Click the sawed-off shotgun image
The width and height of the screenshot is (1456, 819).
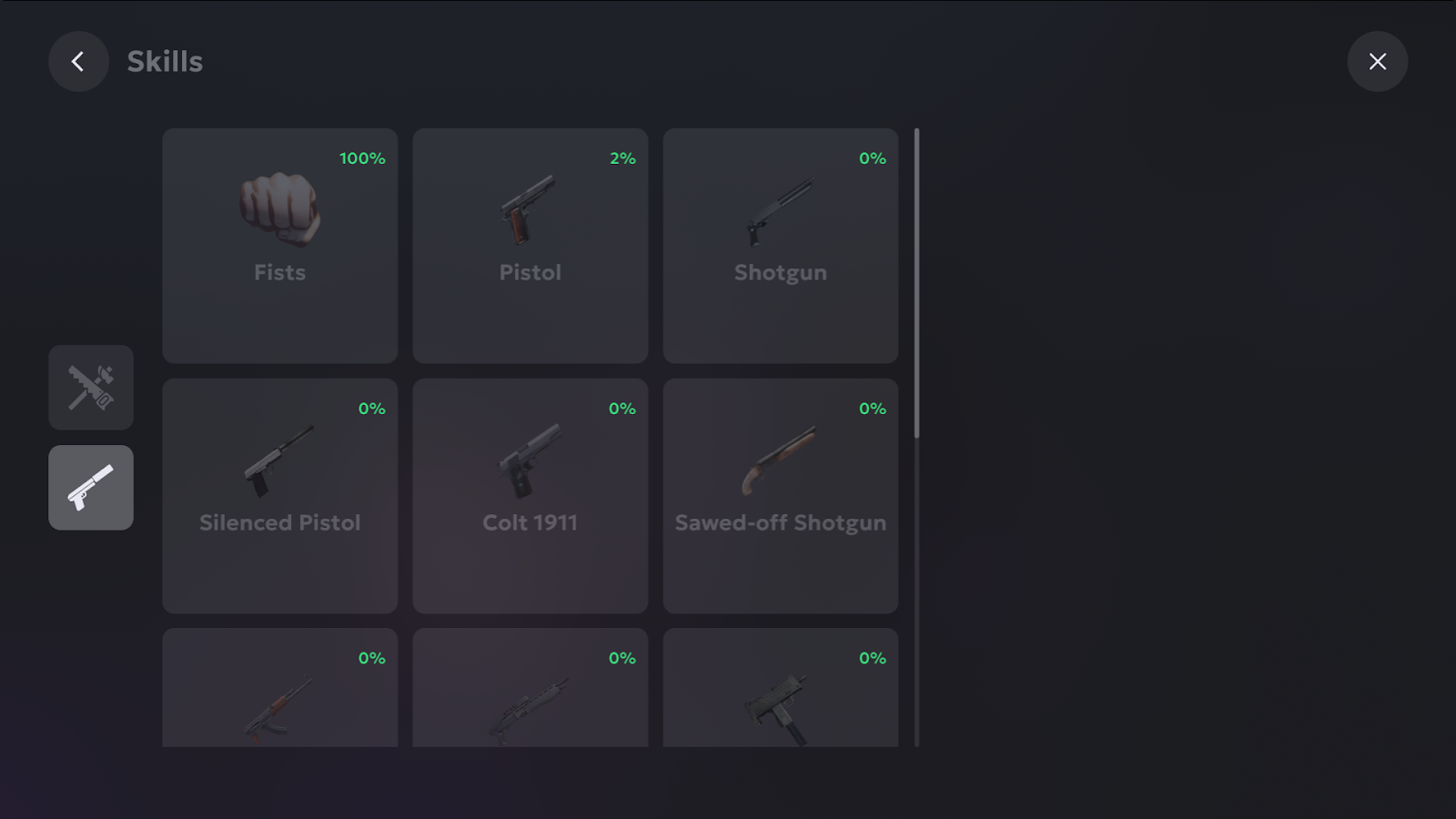[779, 460]
